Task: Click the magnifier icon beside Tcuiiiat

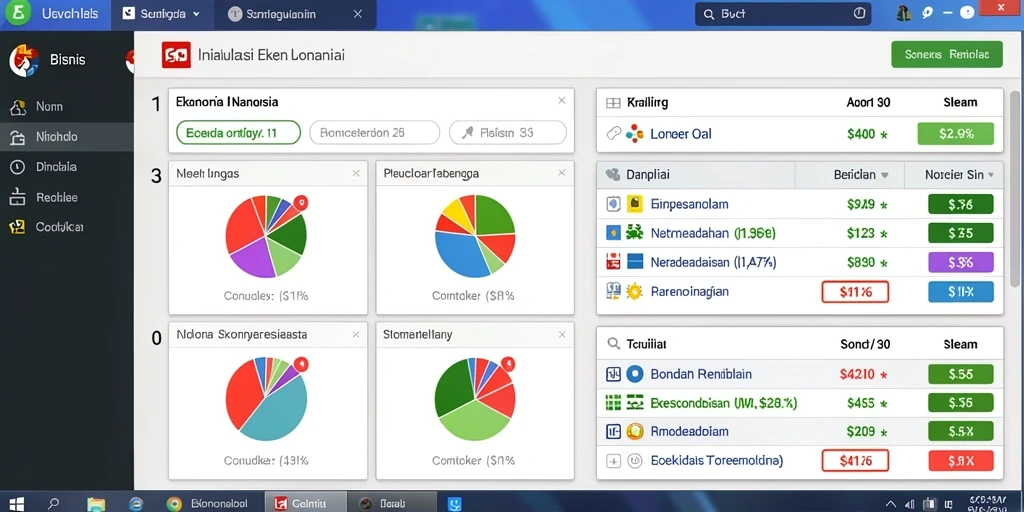Action: pyautogui.click(x=613, y=344)
